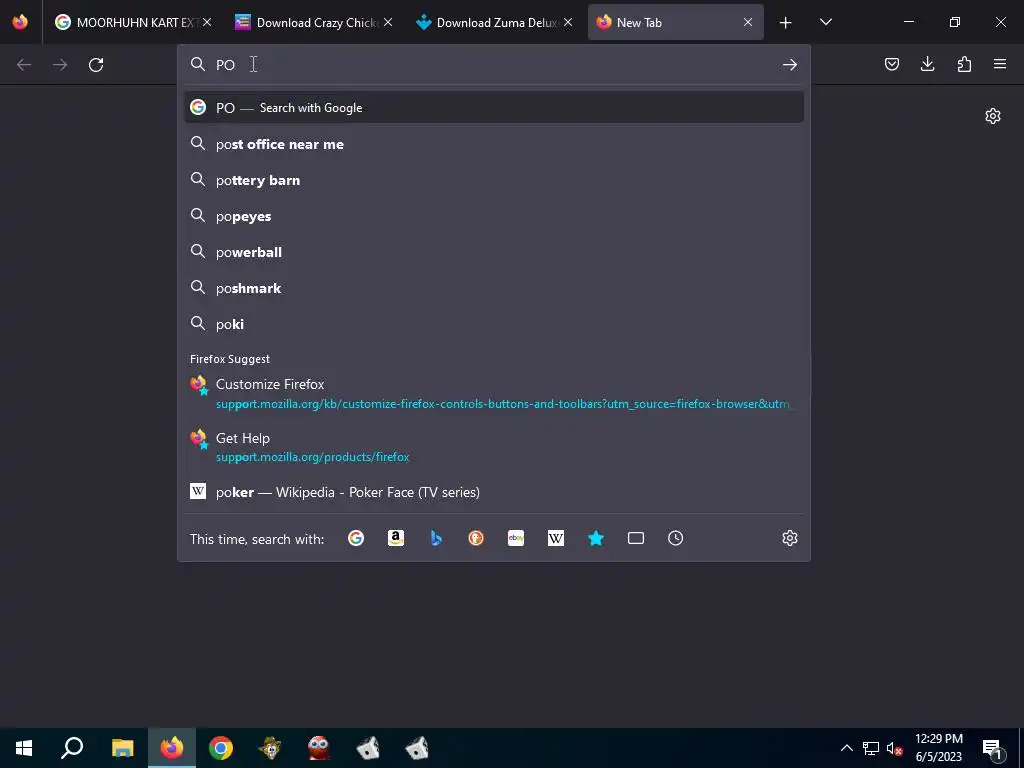Open the Extensions menu
Viewport: 1024px width, 768px height.
point(964,64)
